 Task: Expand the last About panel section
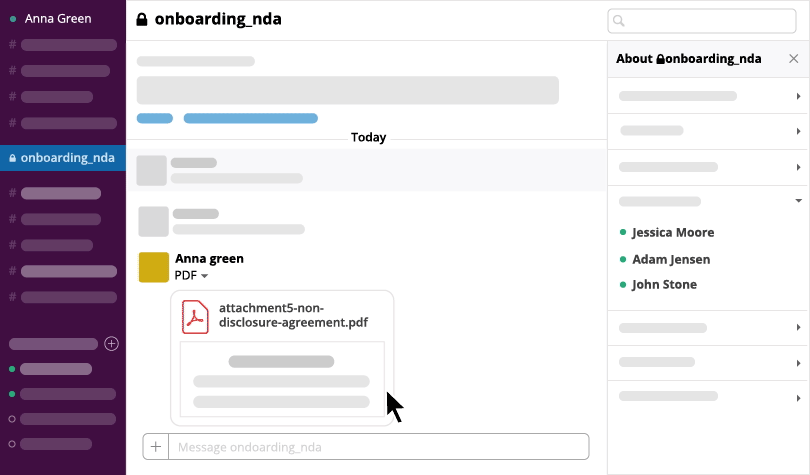pyautogui.click(x=798, y=397)
